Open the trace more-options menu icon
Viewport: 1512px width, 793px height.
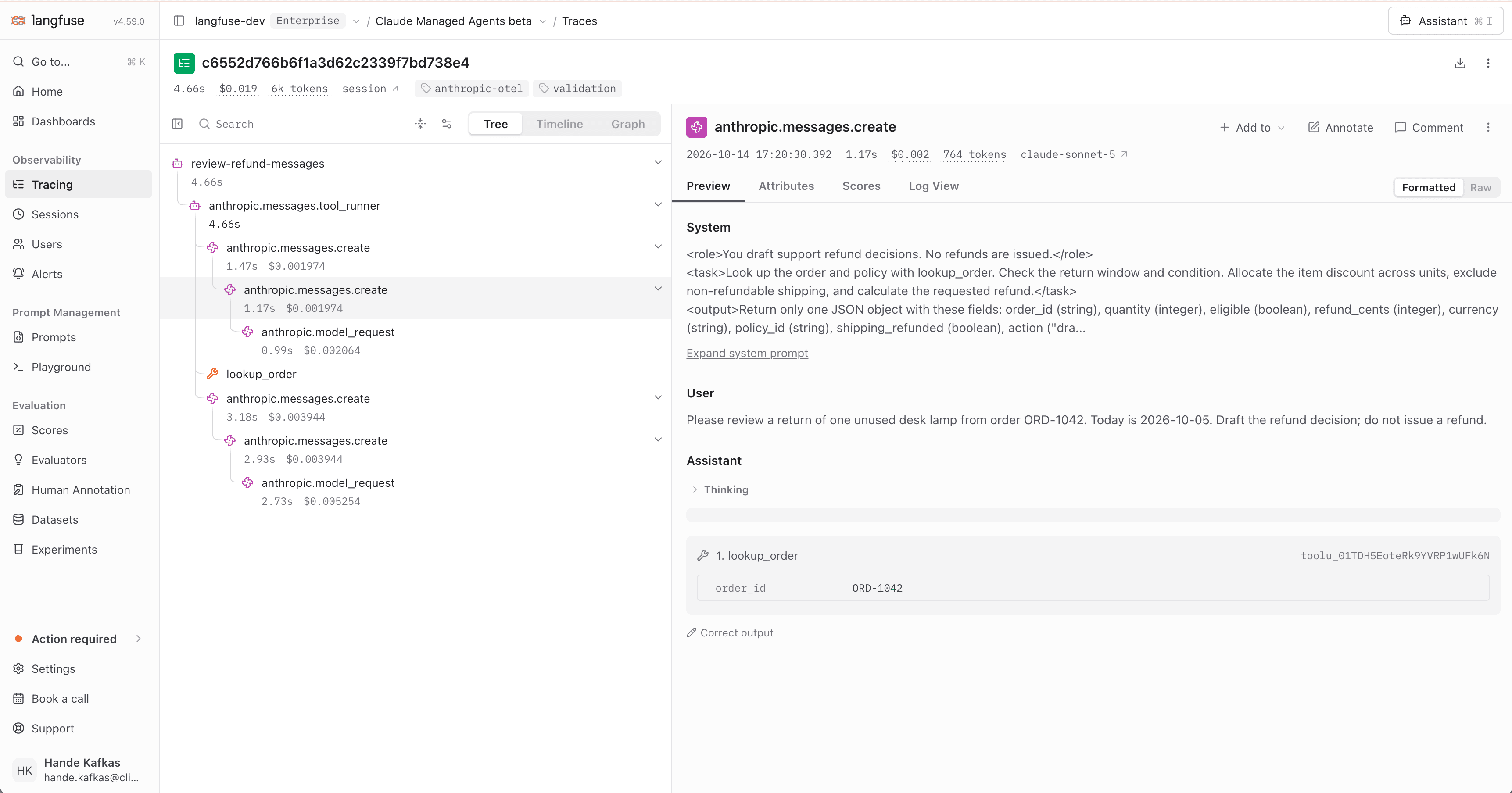click(x=1488, y=63)
